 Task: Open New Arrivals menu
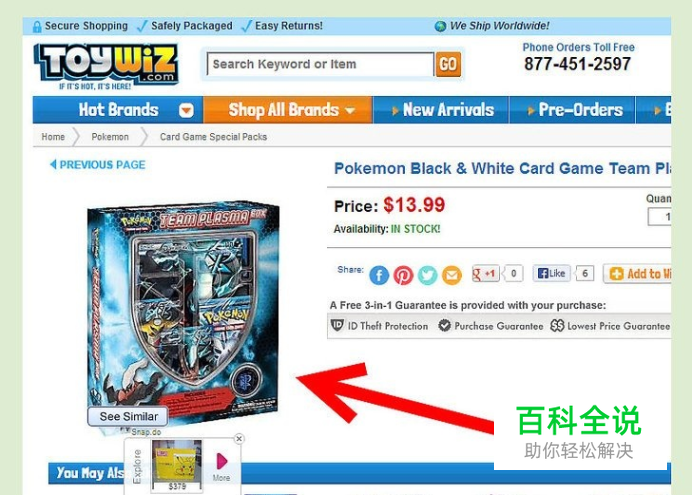click(x=442, y=109)
